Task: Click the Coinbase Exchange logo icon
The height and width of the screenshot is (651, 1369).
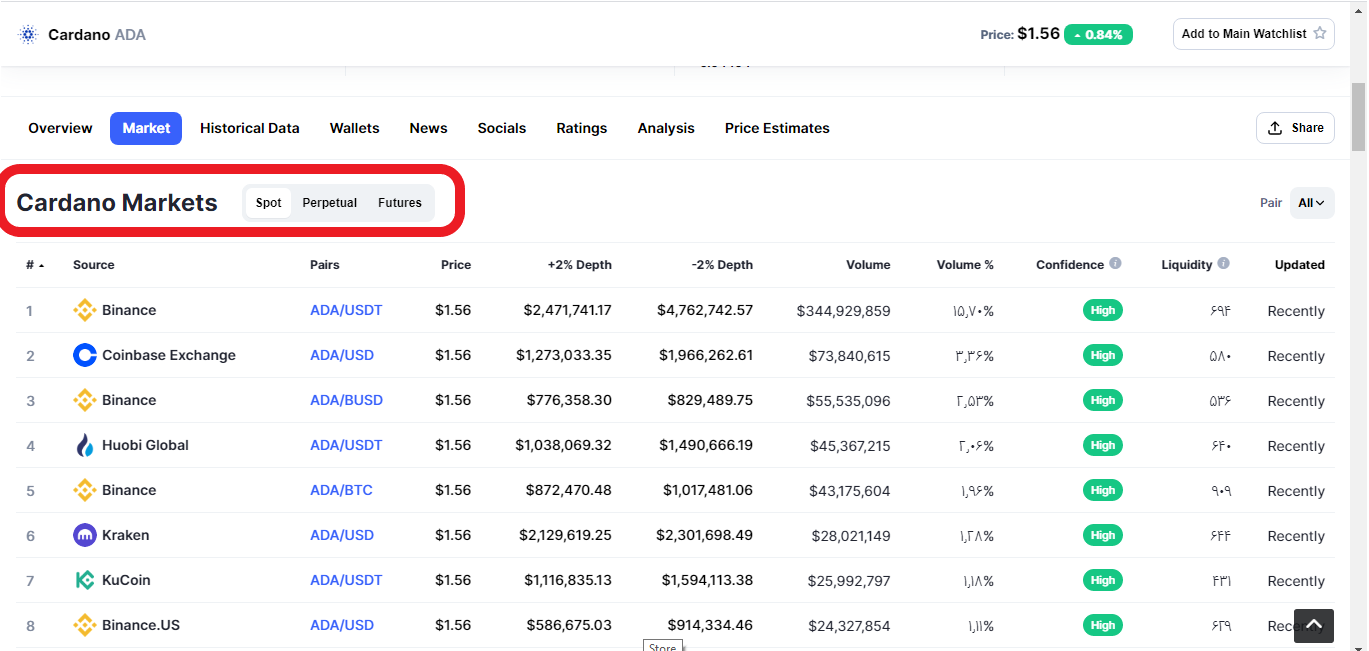Action: (x=85, y=355)
